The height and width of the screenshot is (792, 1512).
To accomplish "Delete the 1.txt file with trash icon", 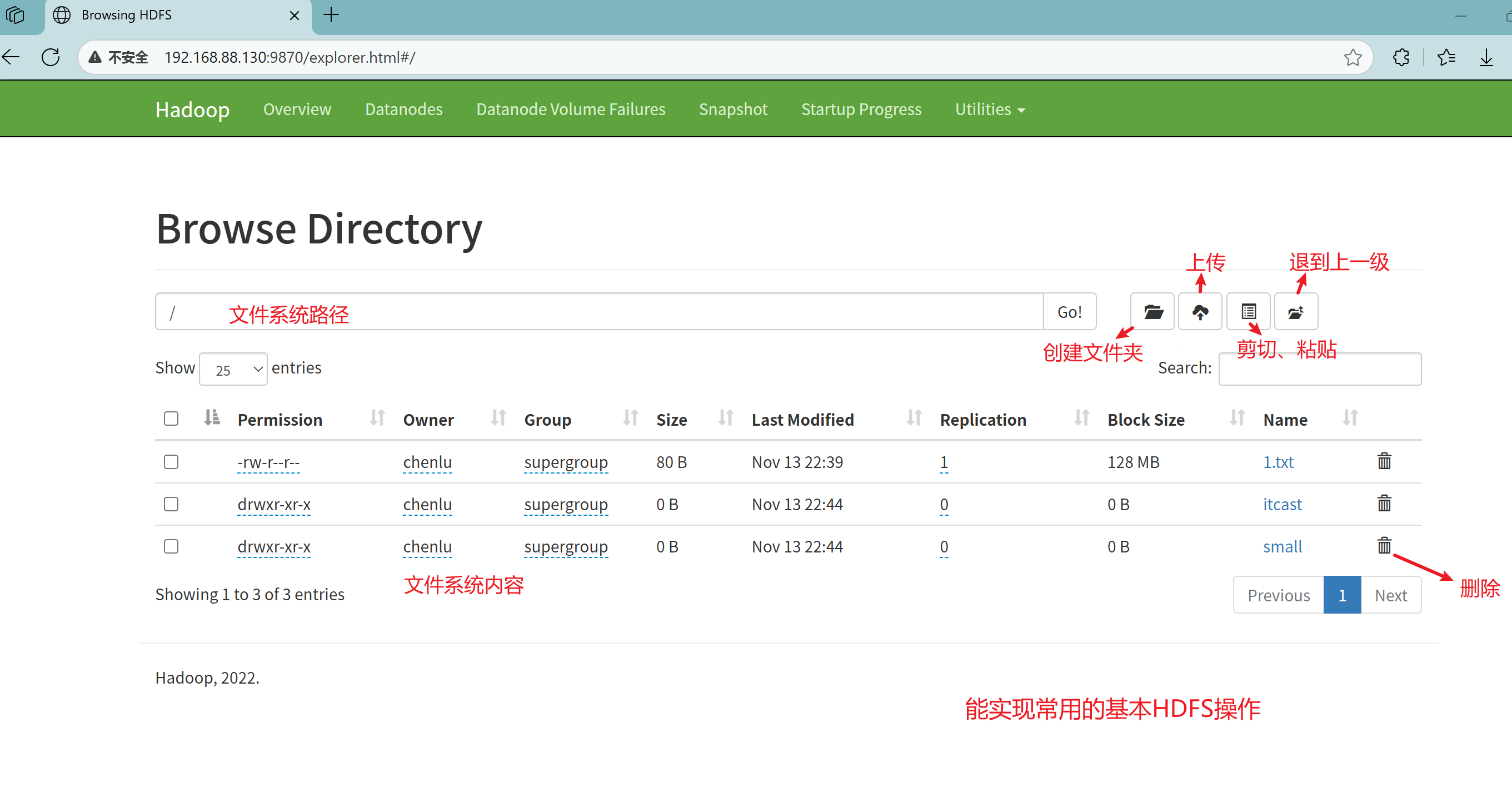I will tap(1384, 461).
